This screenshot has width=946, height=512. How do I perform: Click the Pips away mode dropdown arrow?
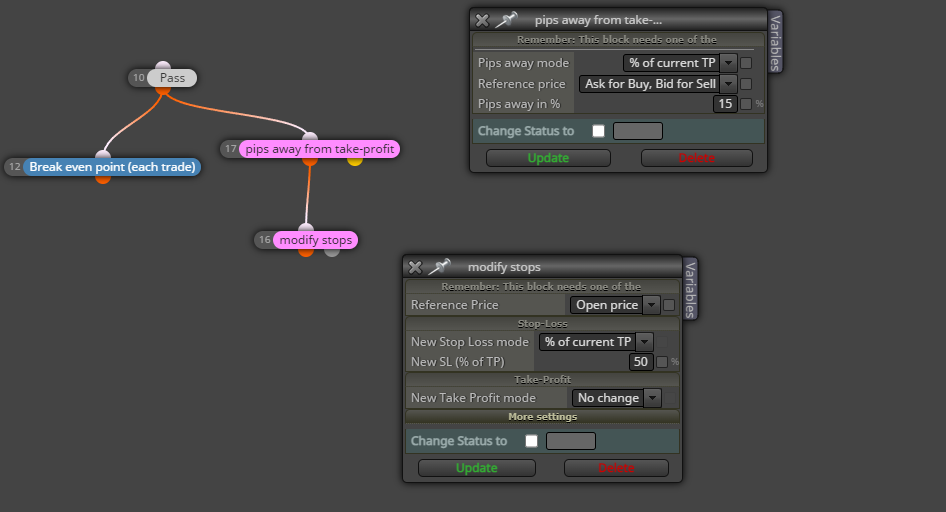point(729,63)
